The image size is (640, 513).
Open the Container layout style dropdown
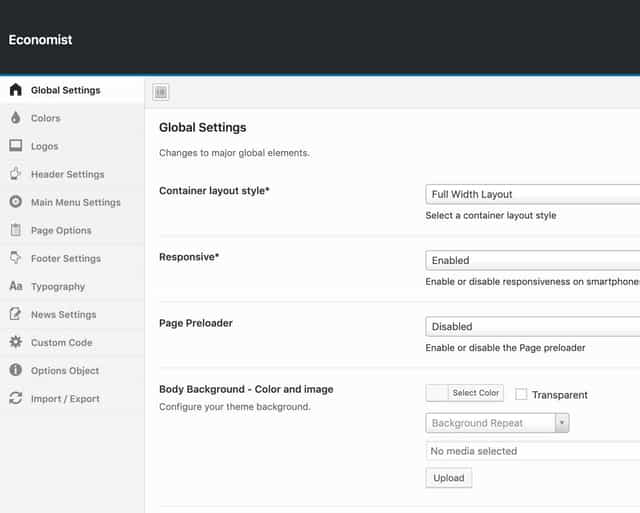[x=533, y=194]
